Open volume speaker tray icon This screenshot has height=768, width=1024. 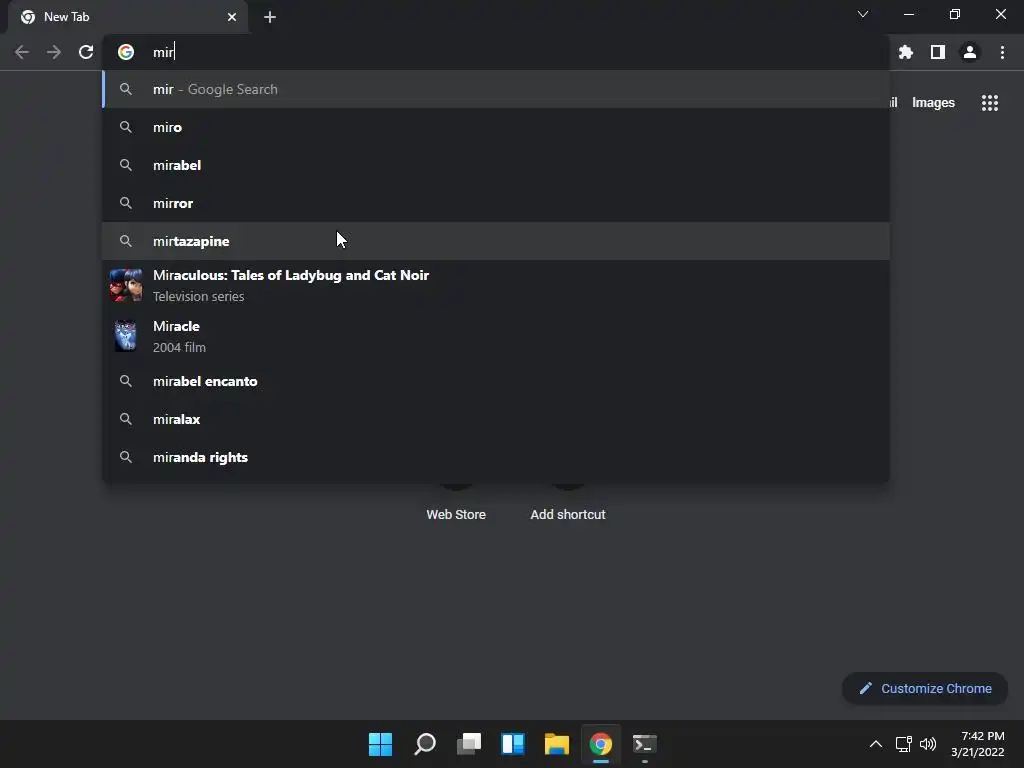tap(928, 744)
